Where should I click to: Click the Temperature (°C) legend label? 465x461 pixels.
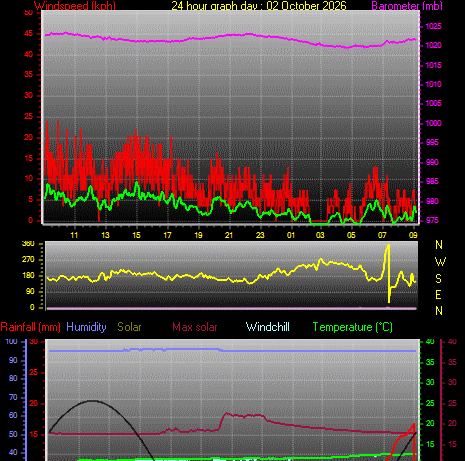pyautogui.click(x=353, y=327)
